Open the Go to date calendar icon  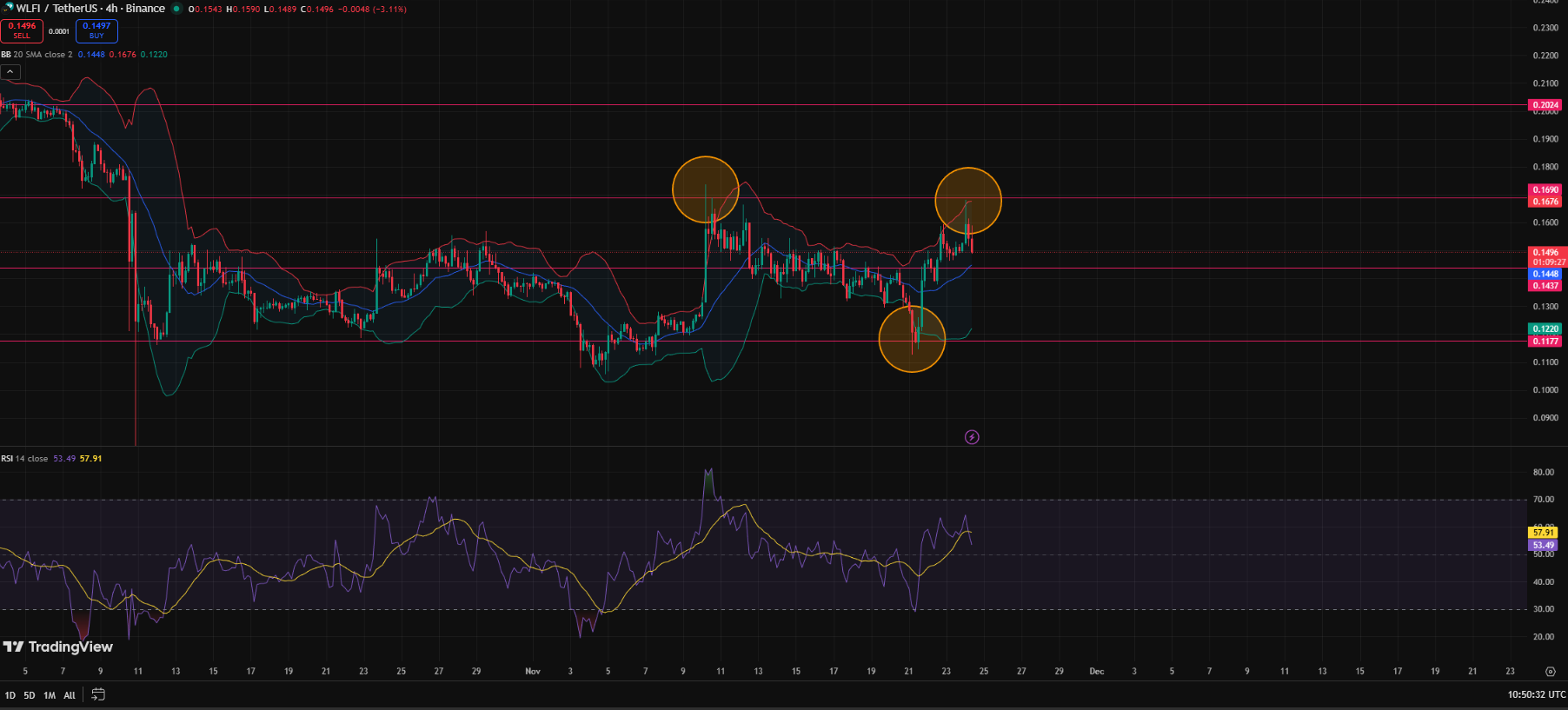(98, 694)
